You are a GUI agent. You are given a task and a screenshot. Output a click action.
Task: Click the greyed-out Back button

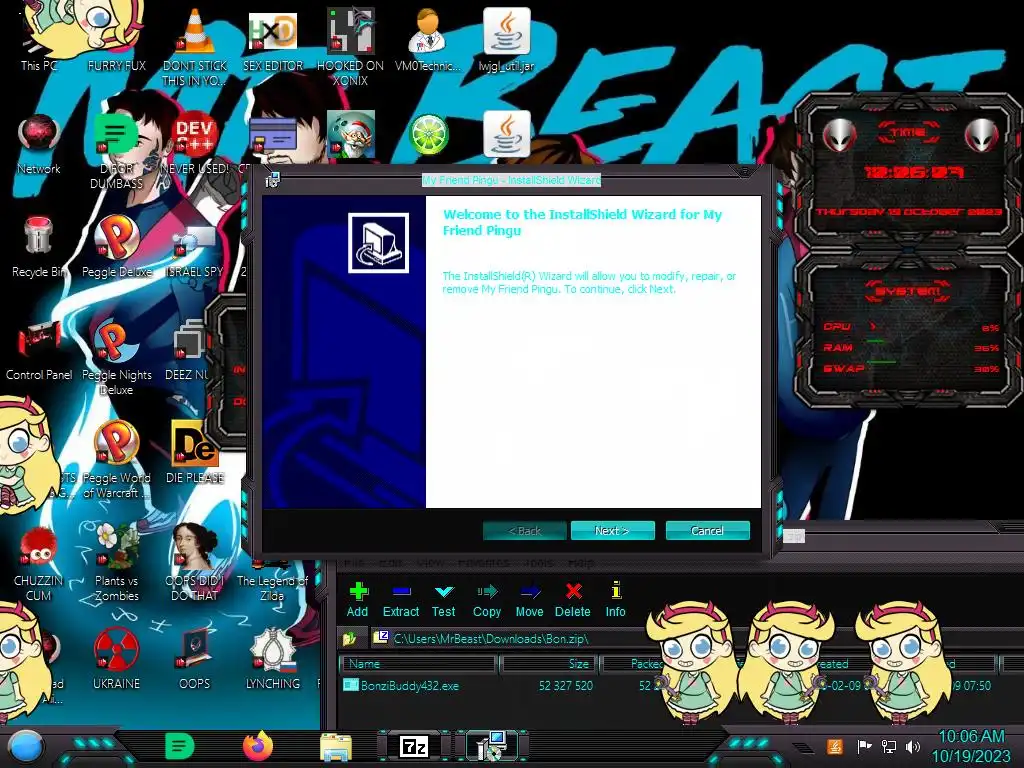[x=524, y=531]
